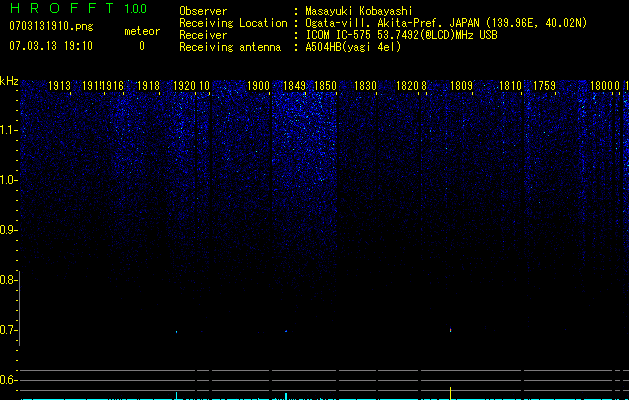Click the 'meteor' counter label
This screenshot has width=629, height=400.
tap(142, 31)
